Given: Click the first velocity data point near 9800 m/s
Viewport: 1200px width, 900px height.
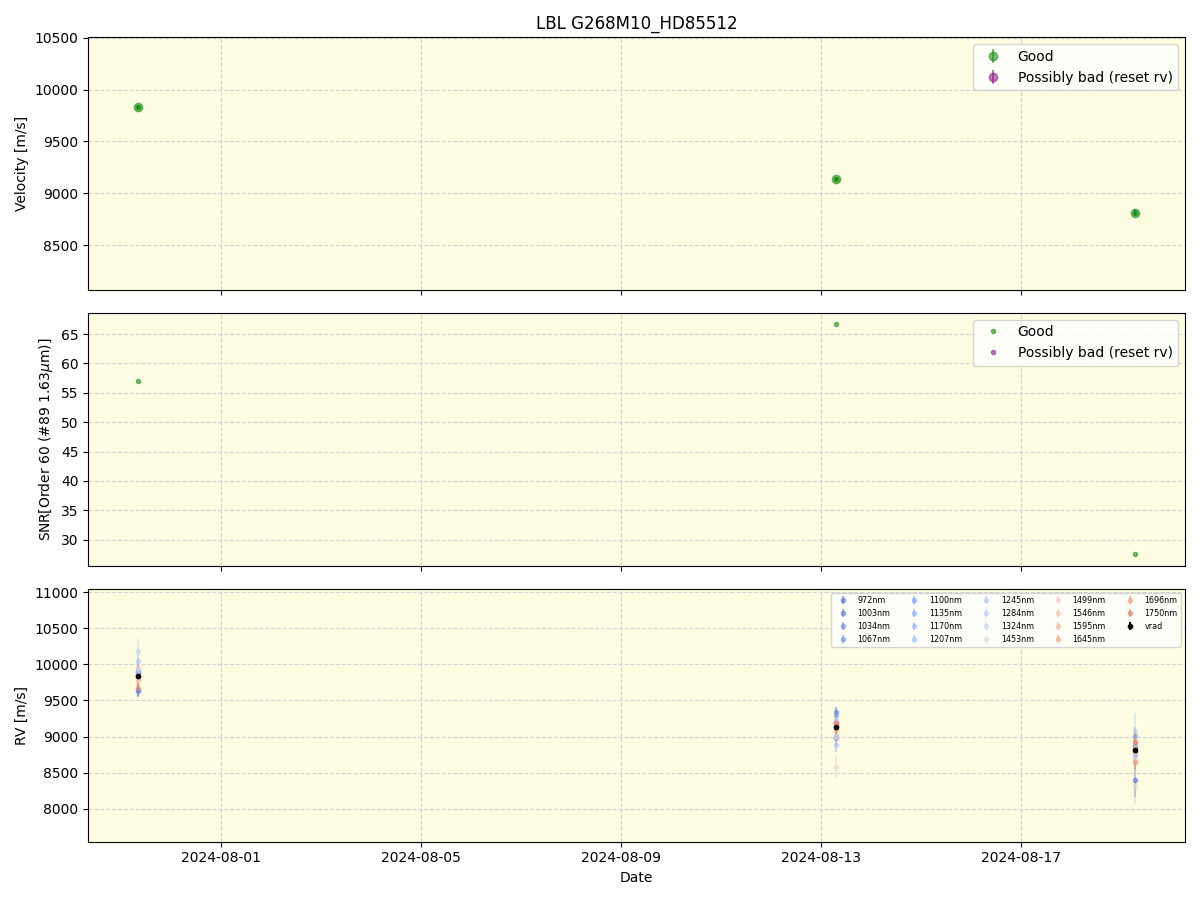Looking at the screenshot, I should (x=138, y=107).
